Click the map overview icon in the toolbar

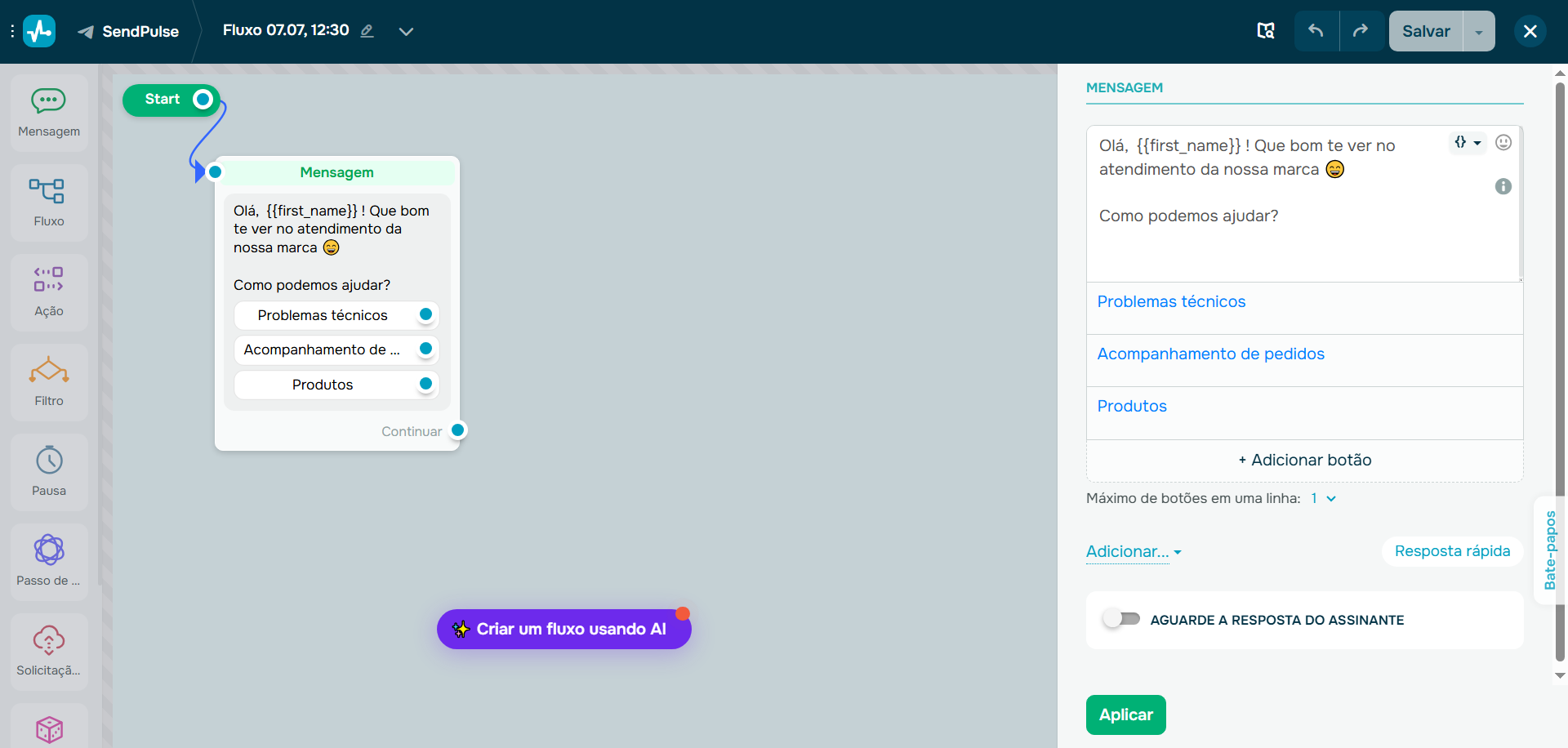[1265, 30]
